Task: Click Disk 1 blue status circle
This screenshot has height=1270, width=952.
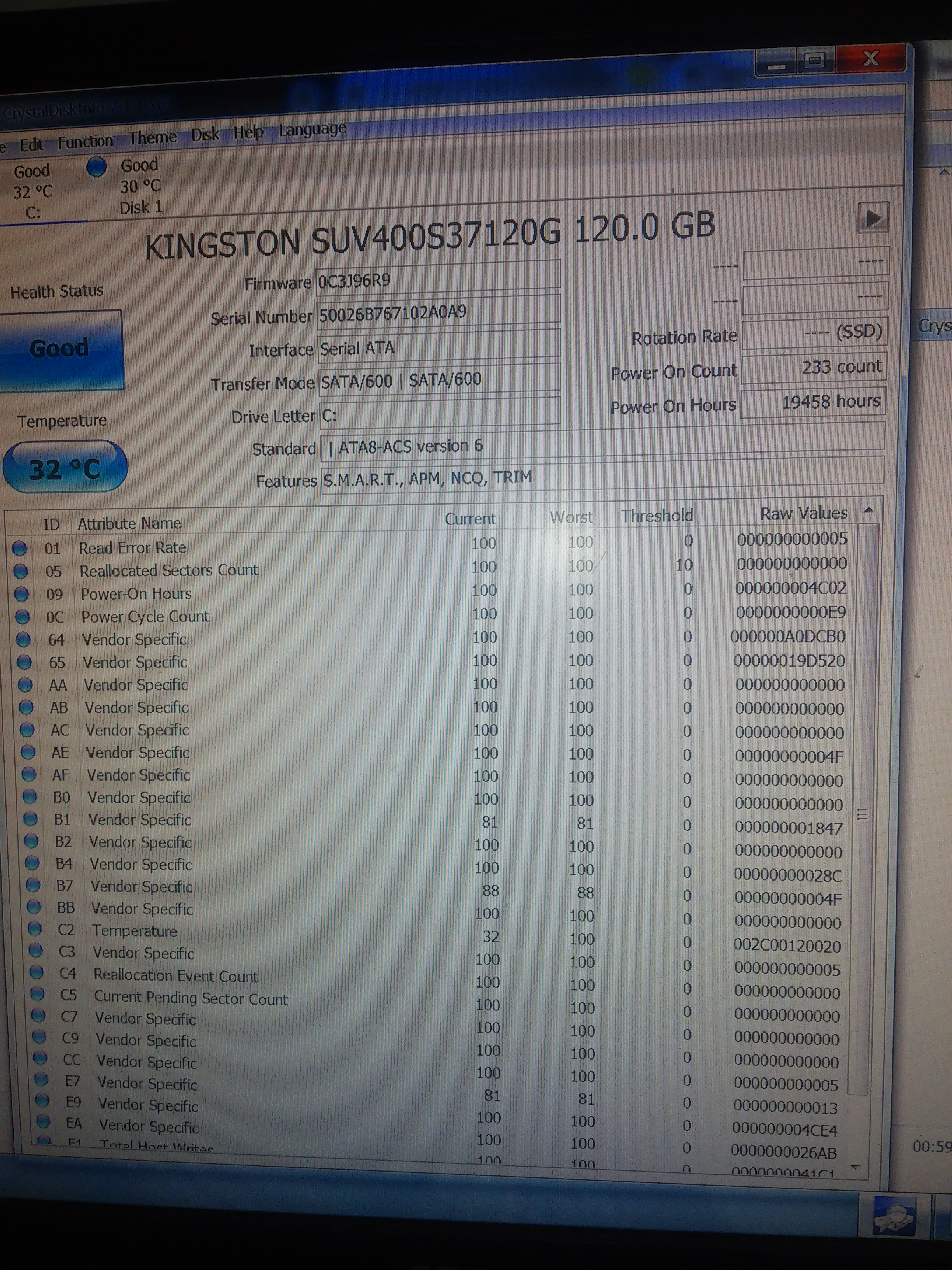Action: [96, 167]
